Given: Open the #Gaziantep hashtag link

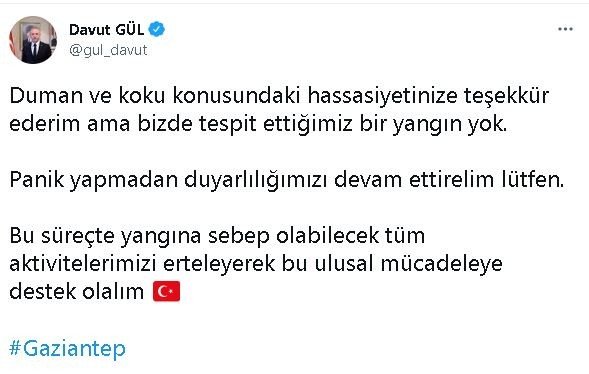Looking at the screenshot, I should (x=68, y=348).
